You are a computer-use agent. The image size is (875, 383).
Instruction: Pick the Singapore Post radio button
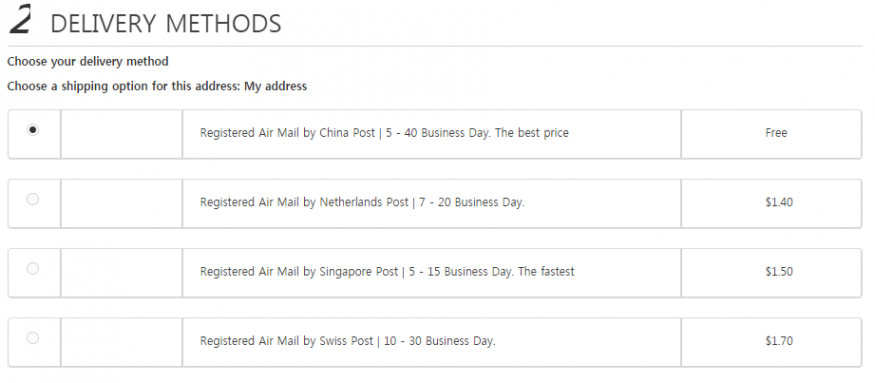(x=33, y=269)
